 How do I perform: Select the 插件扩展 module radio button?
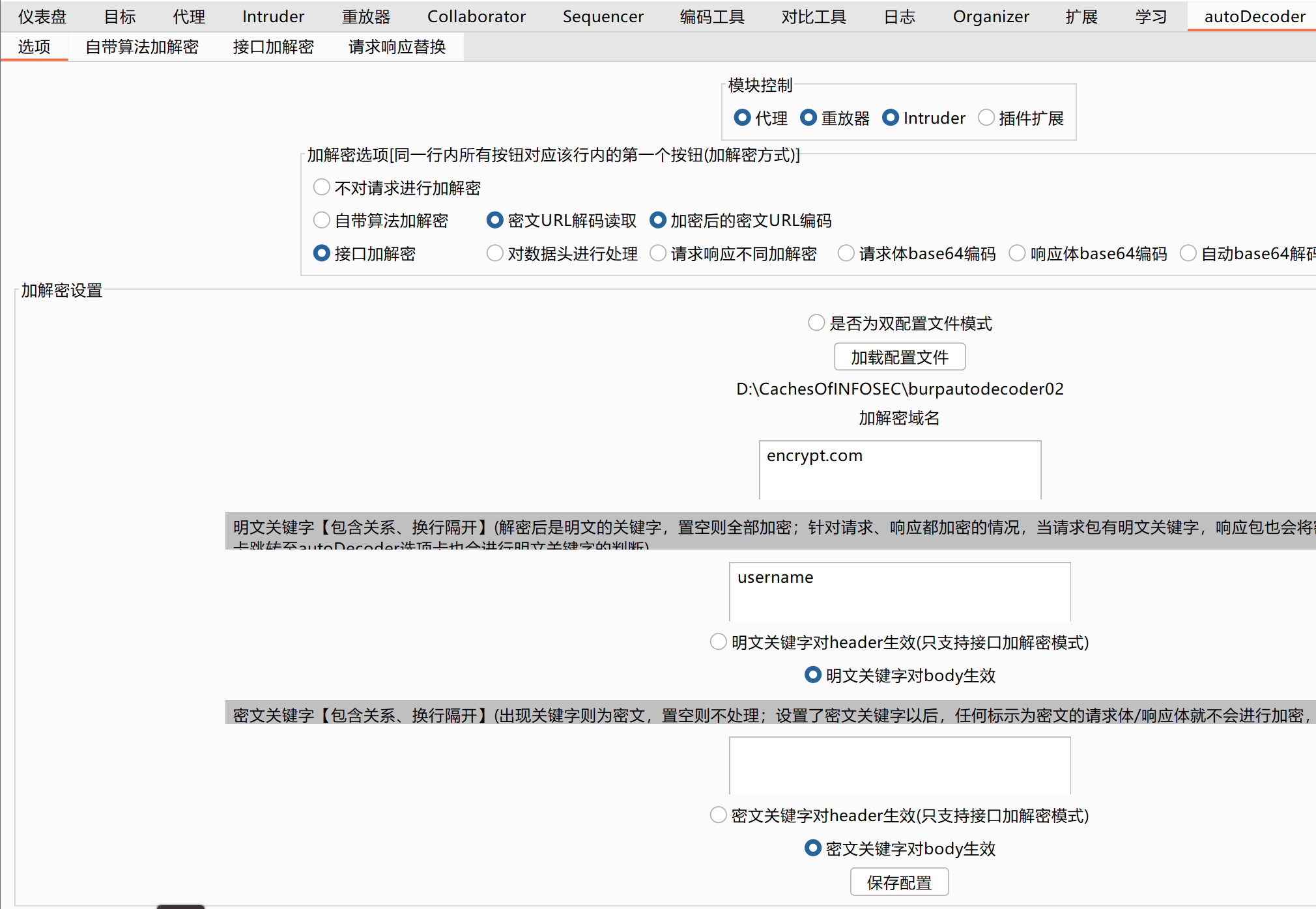click(986, 117)
